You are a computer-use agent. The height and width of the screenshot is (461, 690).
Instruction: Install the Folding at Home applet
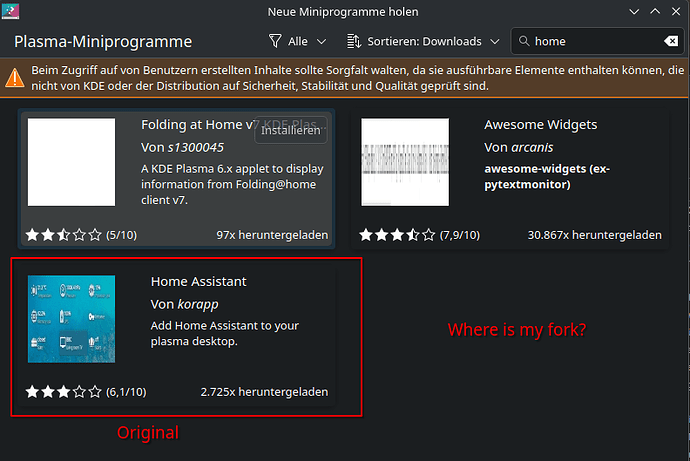[291, 130]
